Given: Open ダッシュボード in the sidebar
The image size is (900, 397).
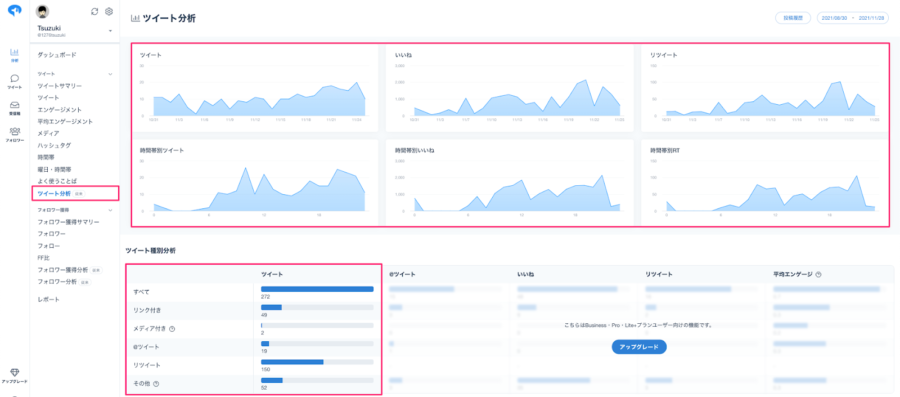Looking at the screenshot, I should [x=57, y=55].
